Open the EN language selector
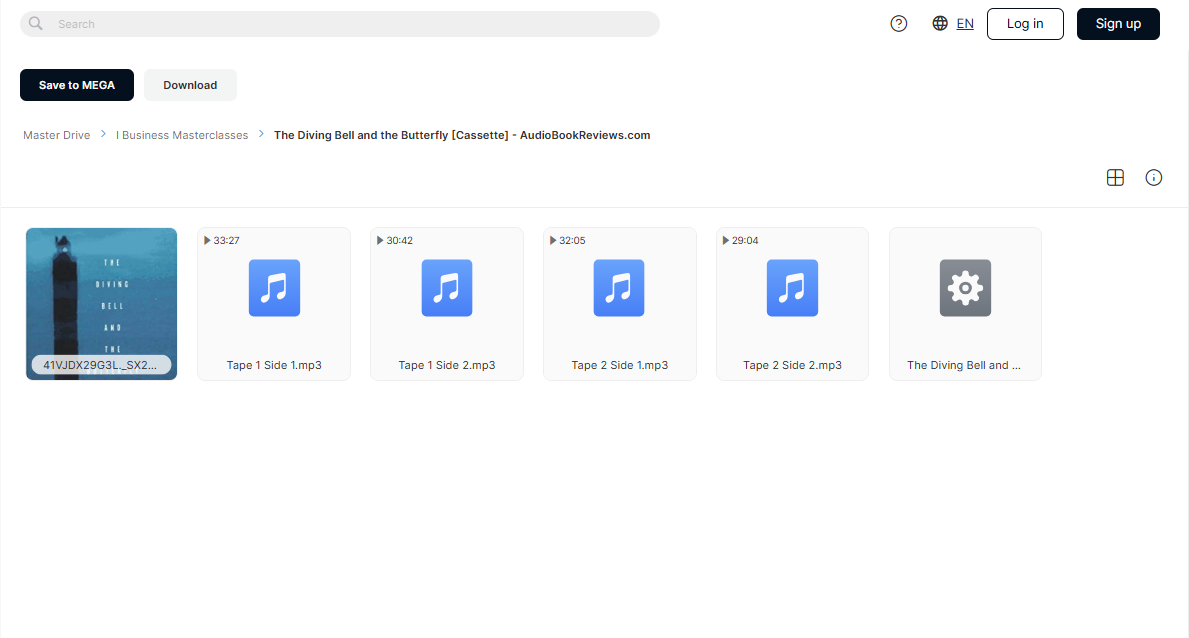Screen dimensions: 1189x638 [x=965, y=24]
